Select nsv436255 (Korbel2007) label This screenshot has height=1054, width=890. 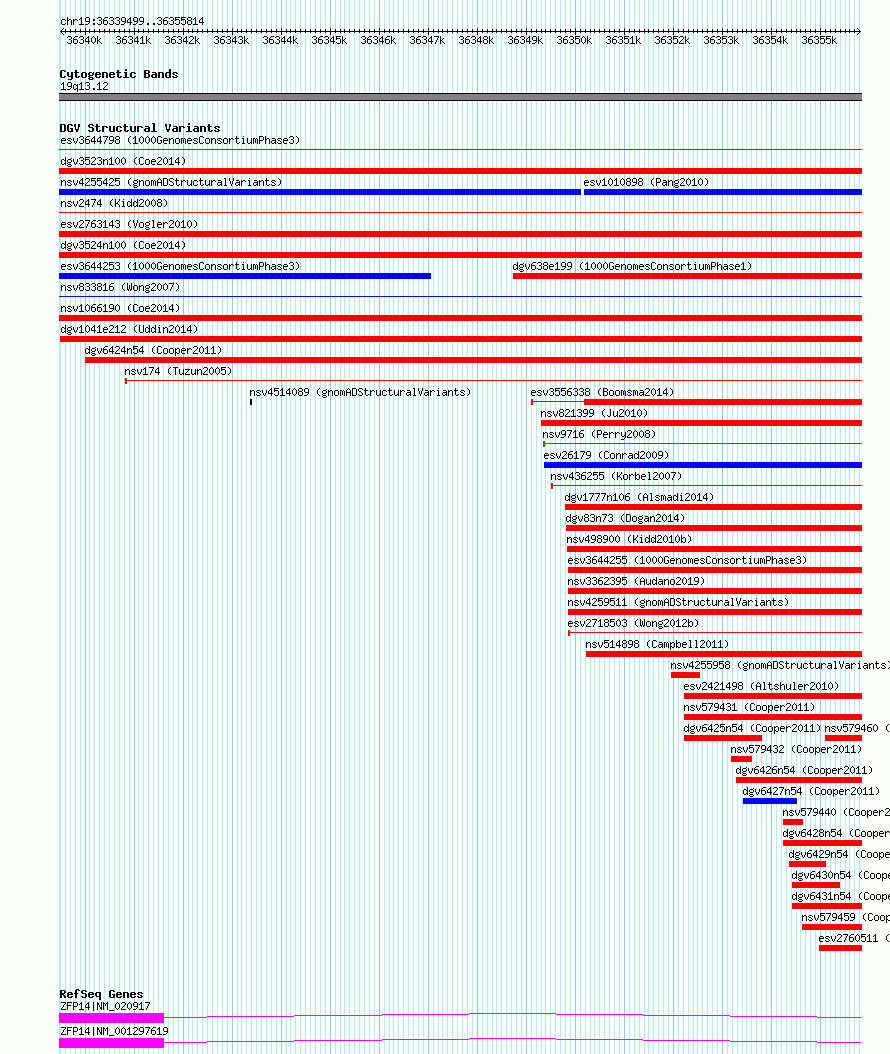[616, 476]
